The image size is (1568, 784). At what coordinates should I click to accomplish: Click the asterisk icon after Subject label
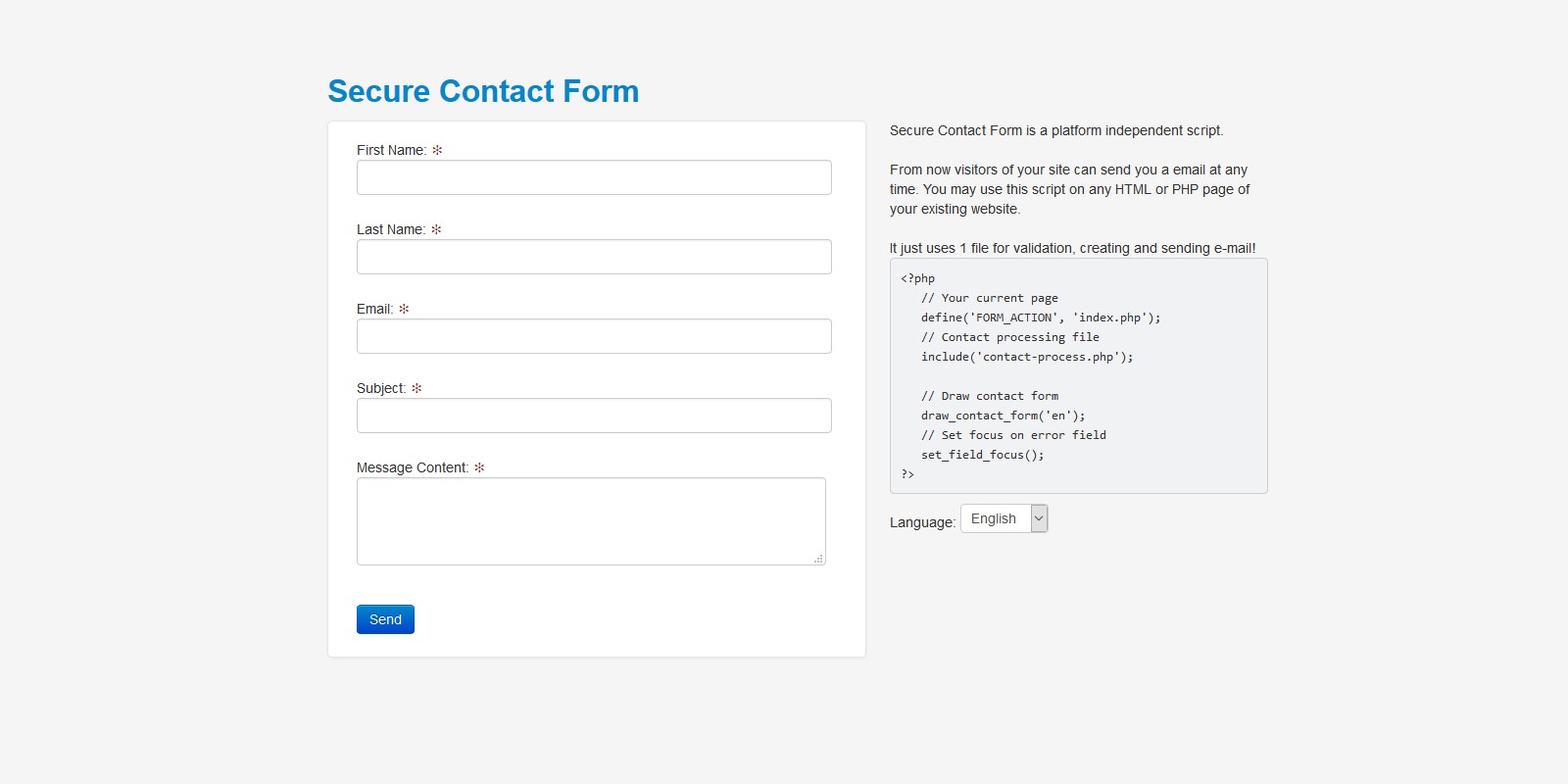(416, 388)
